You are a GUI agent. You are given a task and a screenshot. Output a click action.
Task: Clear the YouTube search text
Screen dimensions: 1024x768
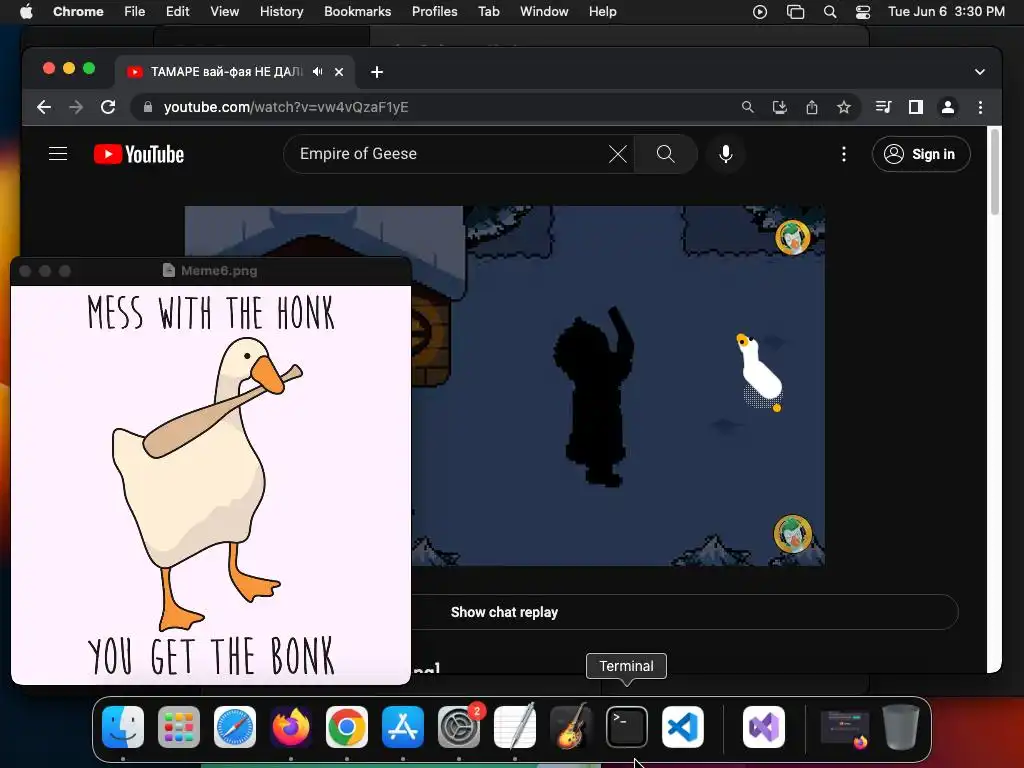[618, 154]
